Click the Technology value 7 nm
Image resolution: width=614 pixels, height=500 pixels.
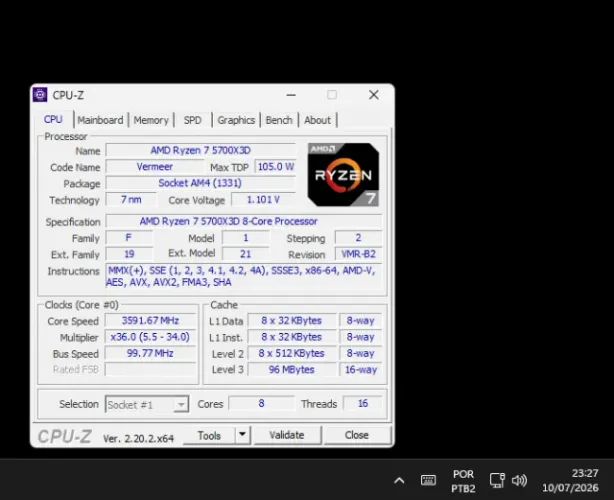[131, 200]
